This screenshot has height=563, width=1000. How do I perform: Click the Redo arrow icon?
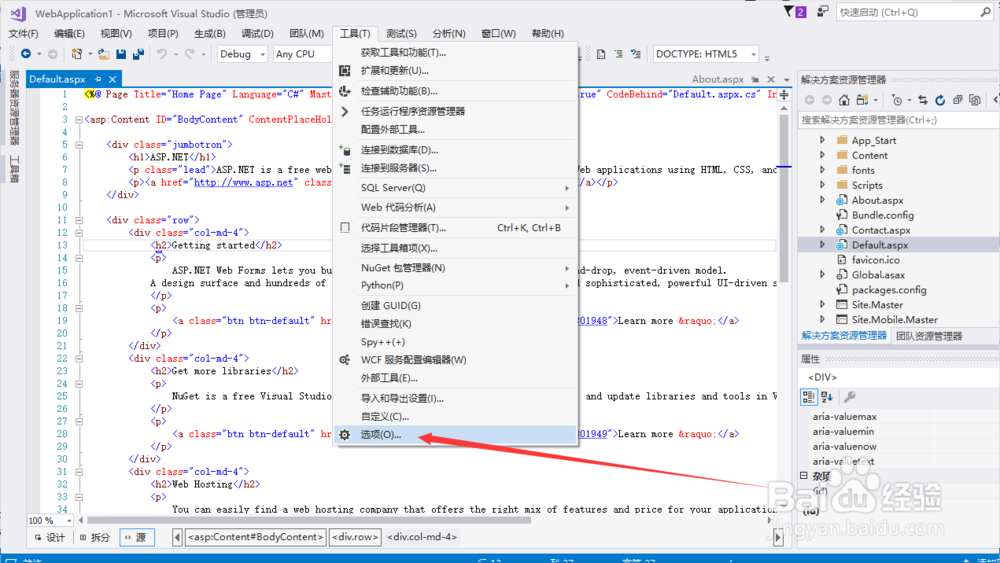pos(189,54)
